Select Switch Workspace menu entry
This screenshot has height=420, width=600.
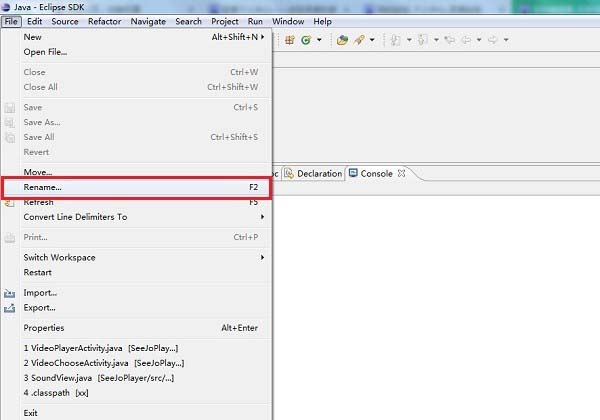[137, 257]
